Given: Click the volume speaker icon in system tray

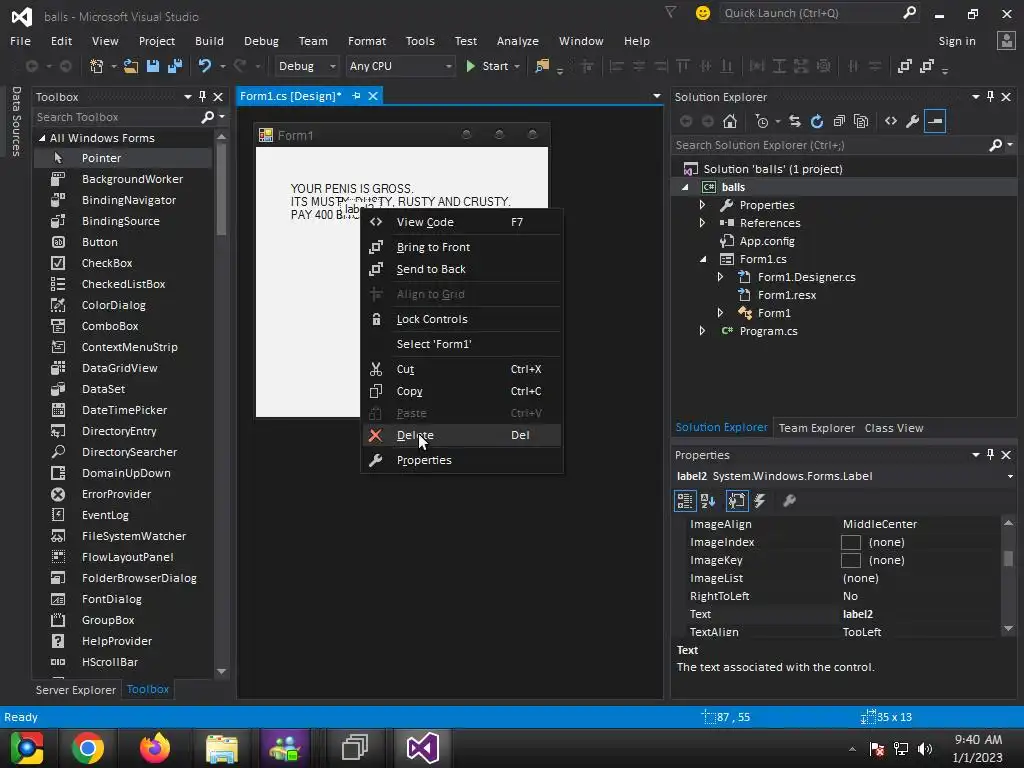Looking at the screenshot, I should (x=925, y=749).
